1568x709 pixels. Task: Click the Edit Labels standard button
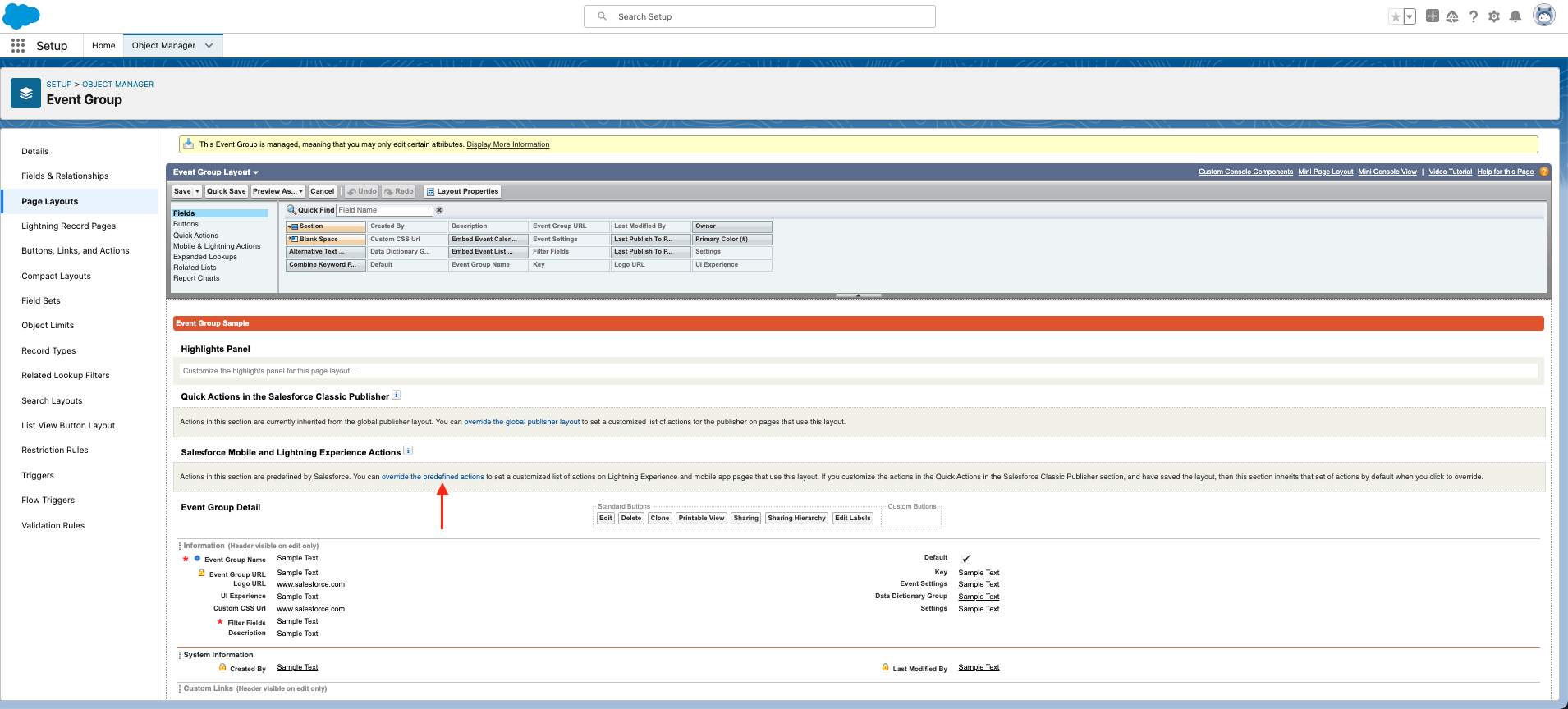853,519
